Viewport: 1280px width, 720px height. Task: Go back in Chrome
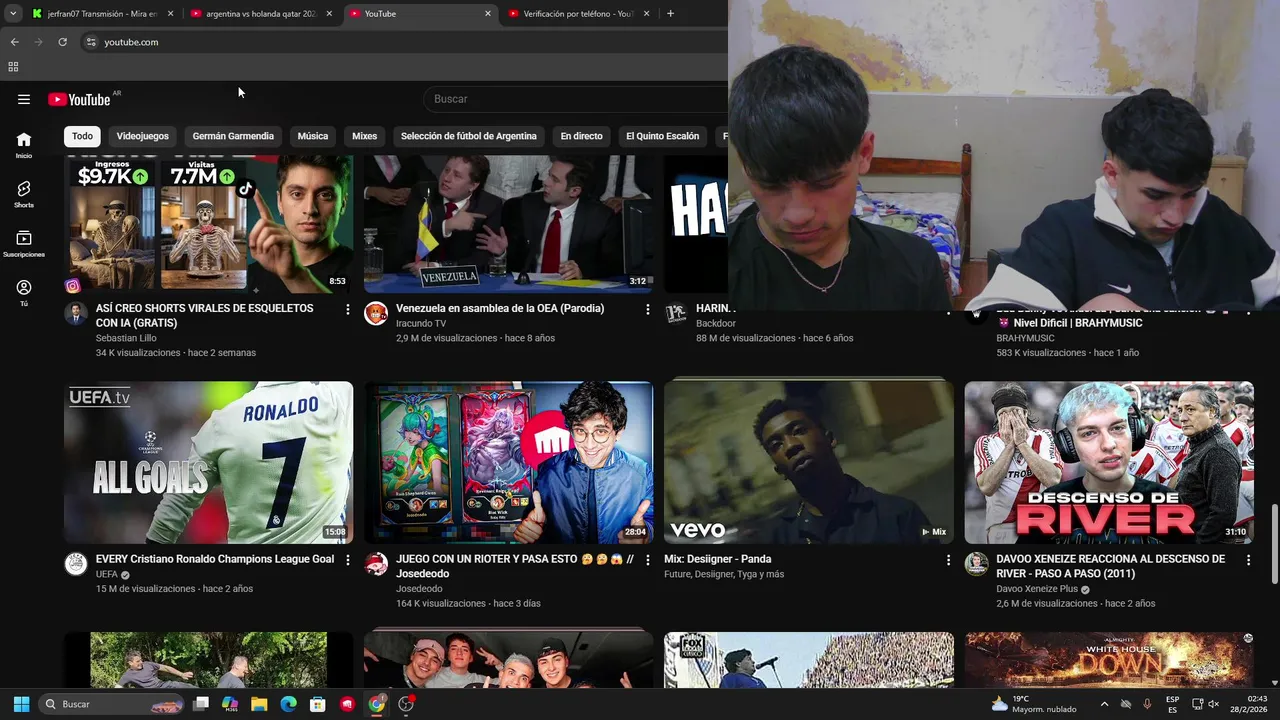(14, 42)
